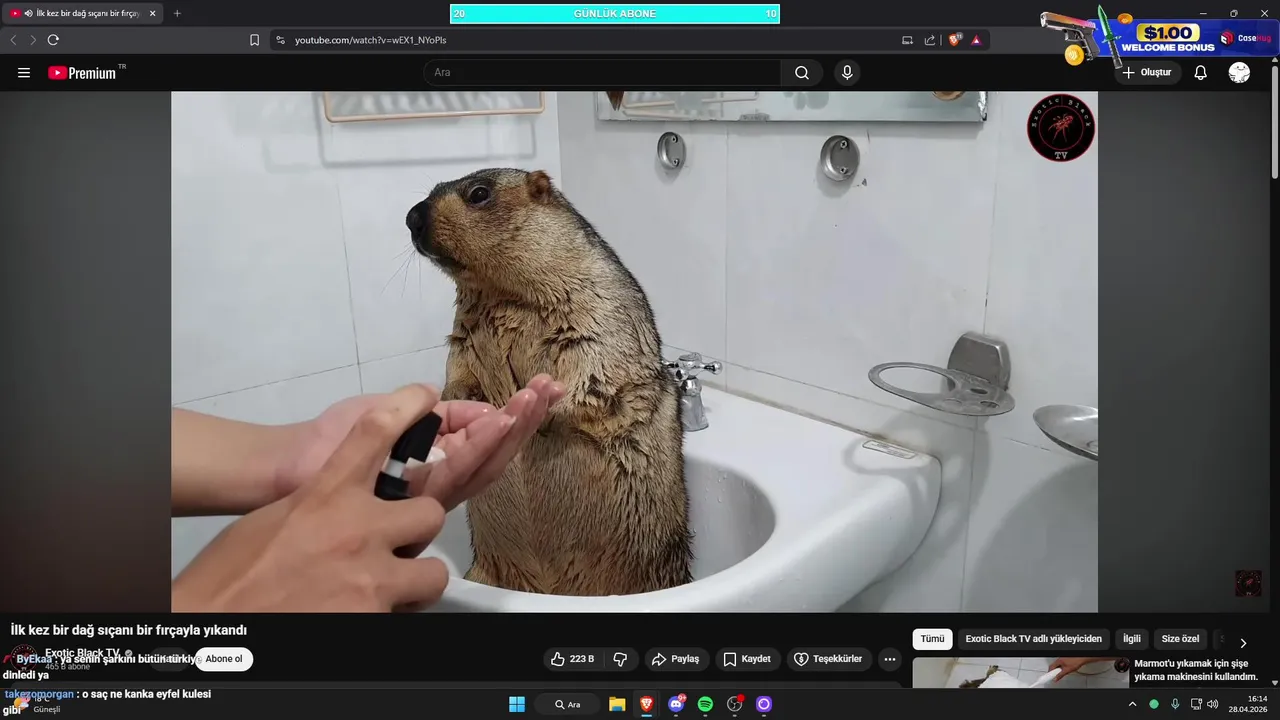Open a new browser tab
This screenshot has width=1280, height=720.
(177, 13)
